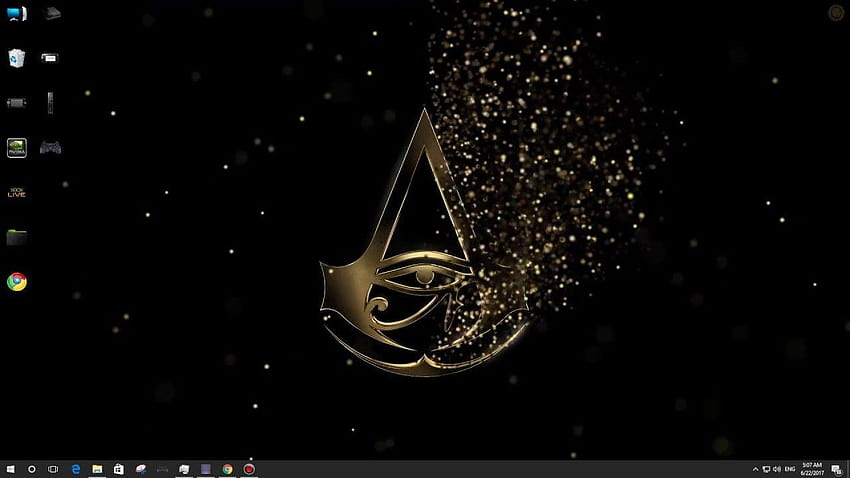Open network status in system tray
Viewport: 850px width, 478px height.
pyautogui.click(x=766, y=469)
